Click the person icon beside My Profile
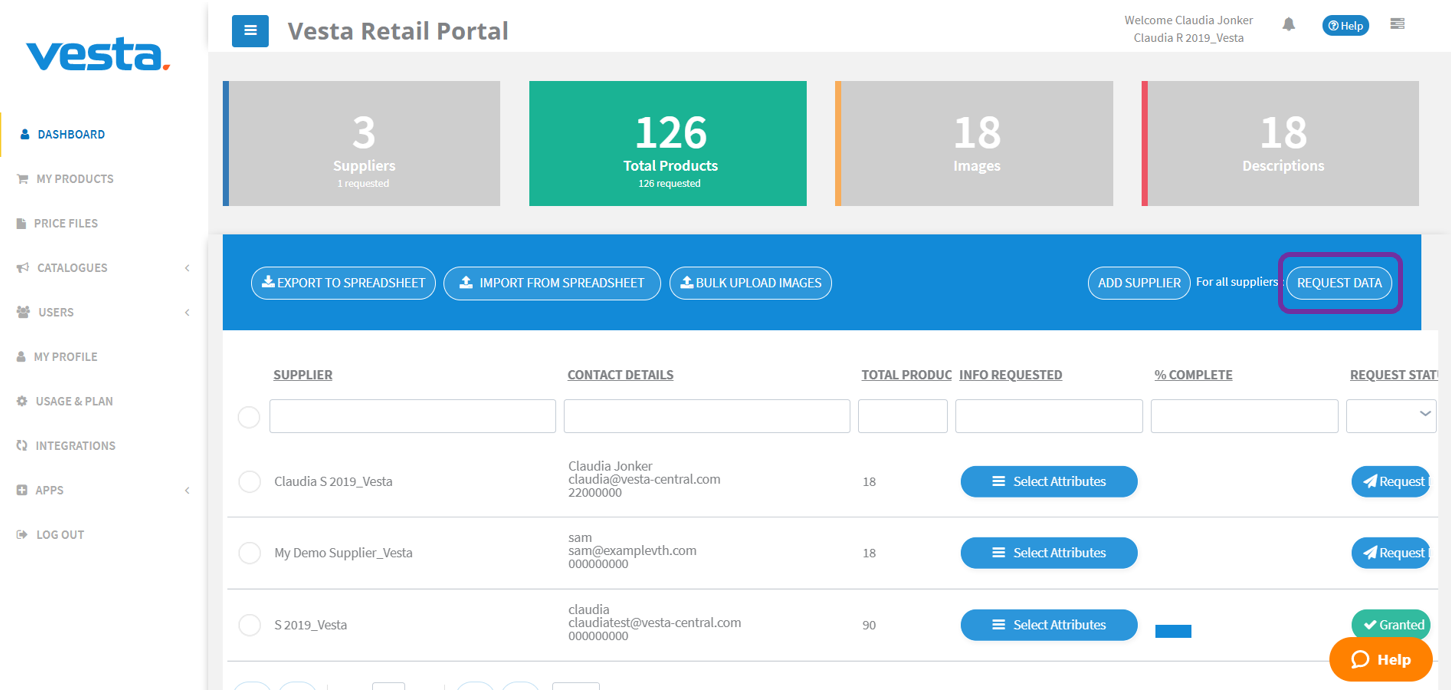The width and height of the screenshot is (1451, 691). click(x=21, y=357)
